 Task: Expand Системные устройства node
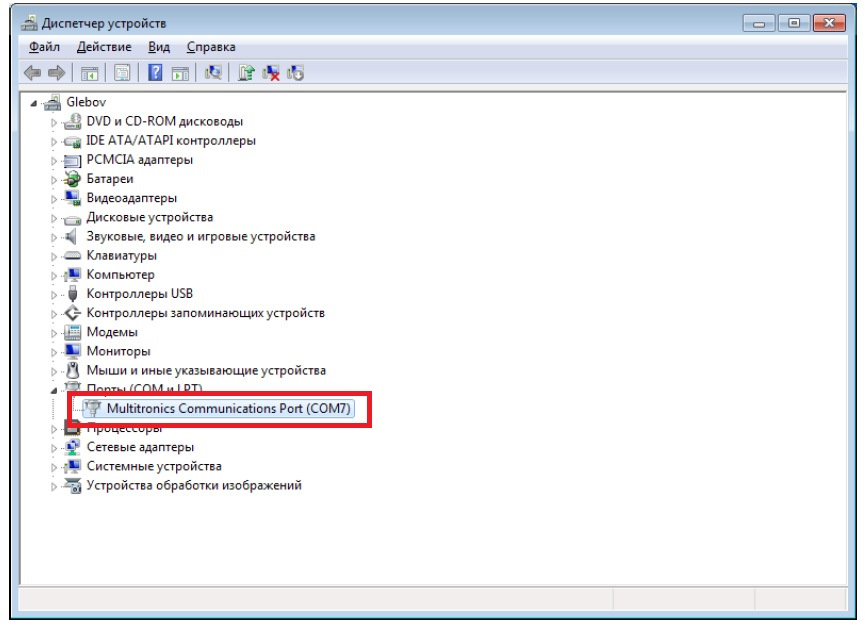(54, 467)
